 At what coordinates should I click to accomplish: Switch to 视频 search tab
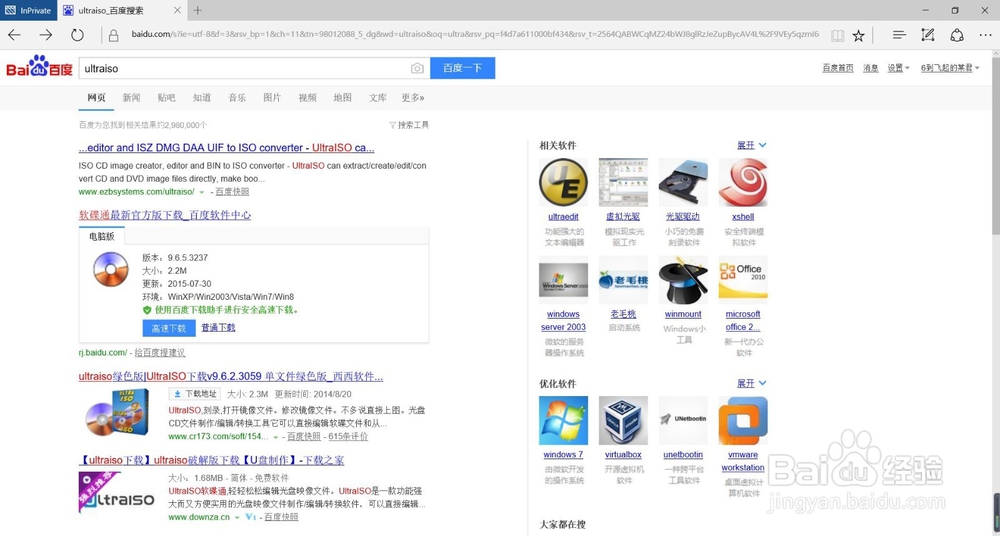point(307,98)
